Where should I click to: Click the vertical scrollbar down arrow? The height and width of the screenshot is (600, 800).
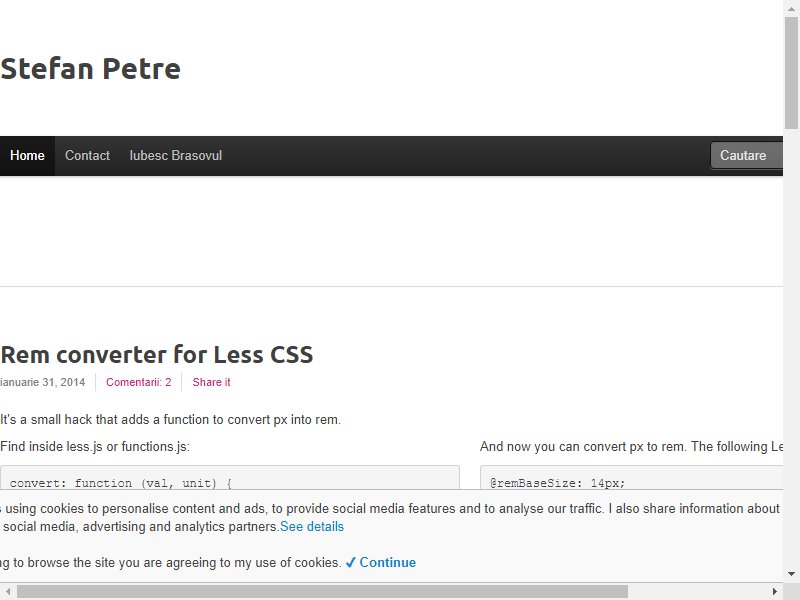(791, 574)
